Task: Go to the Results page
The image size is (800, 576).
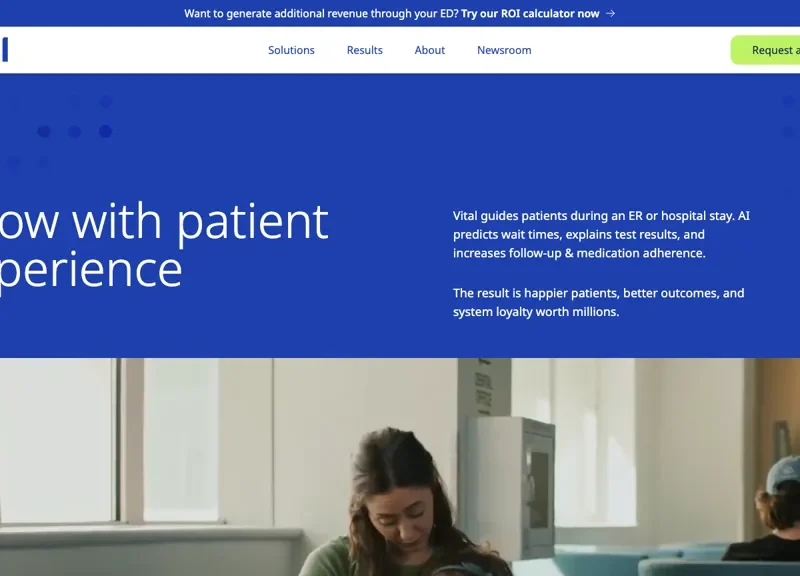Action: [364, 50]
